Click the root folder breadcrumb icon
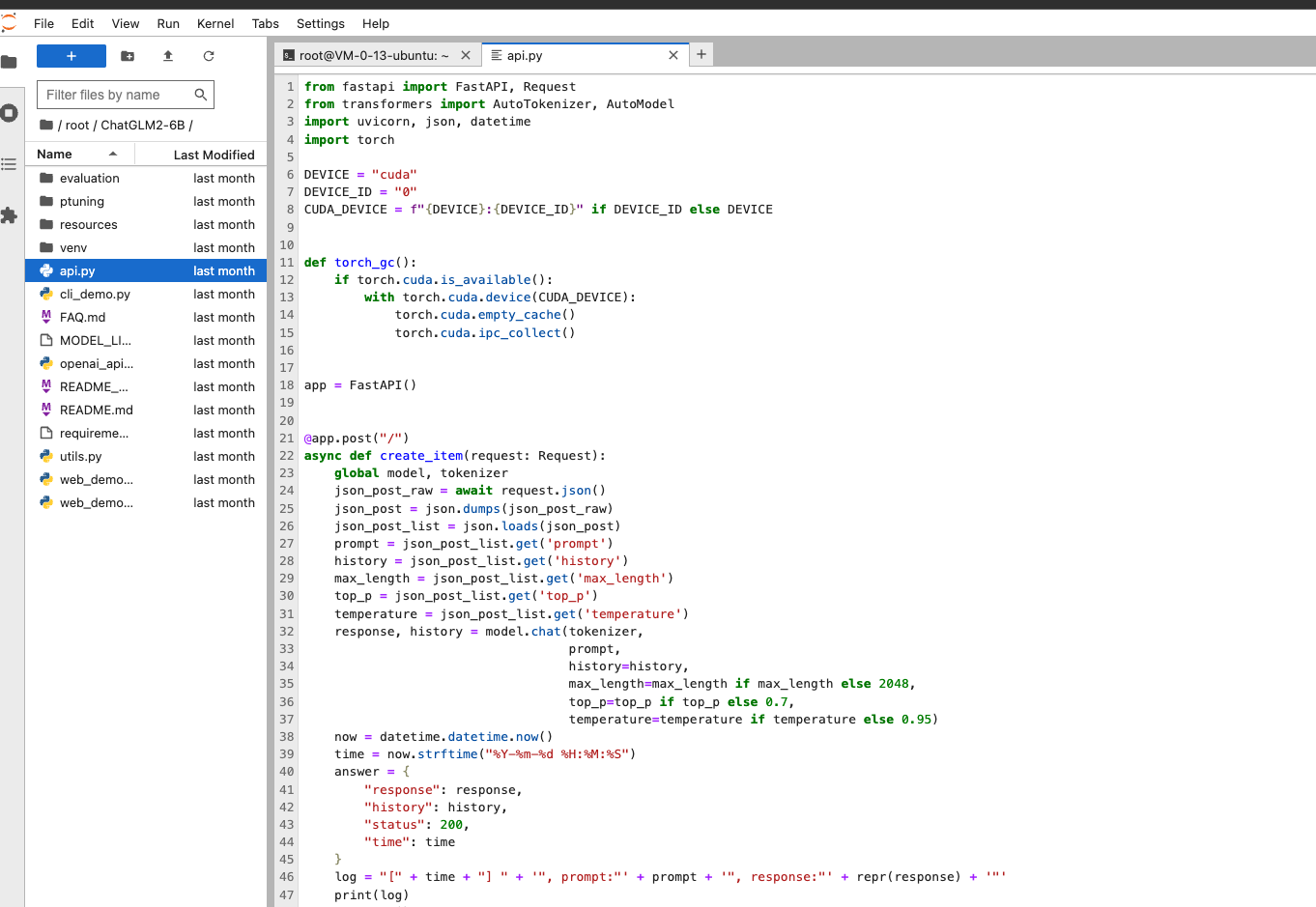 pos(45,125)
